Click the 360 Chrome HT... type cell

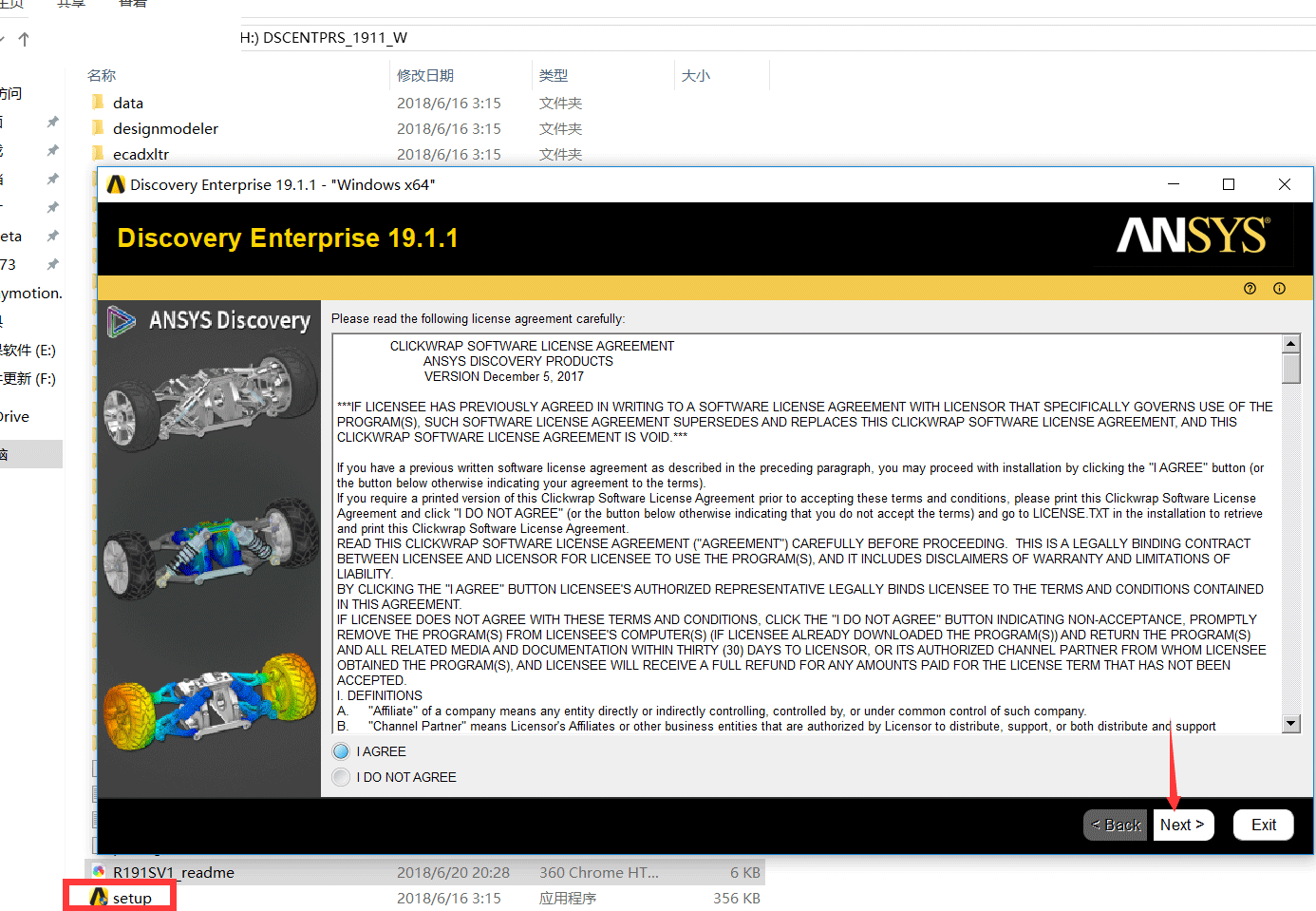[599, 872]
